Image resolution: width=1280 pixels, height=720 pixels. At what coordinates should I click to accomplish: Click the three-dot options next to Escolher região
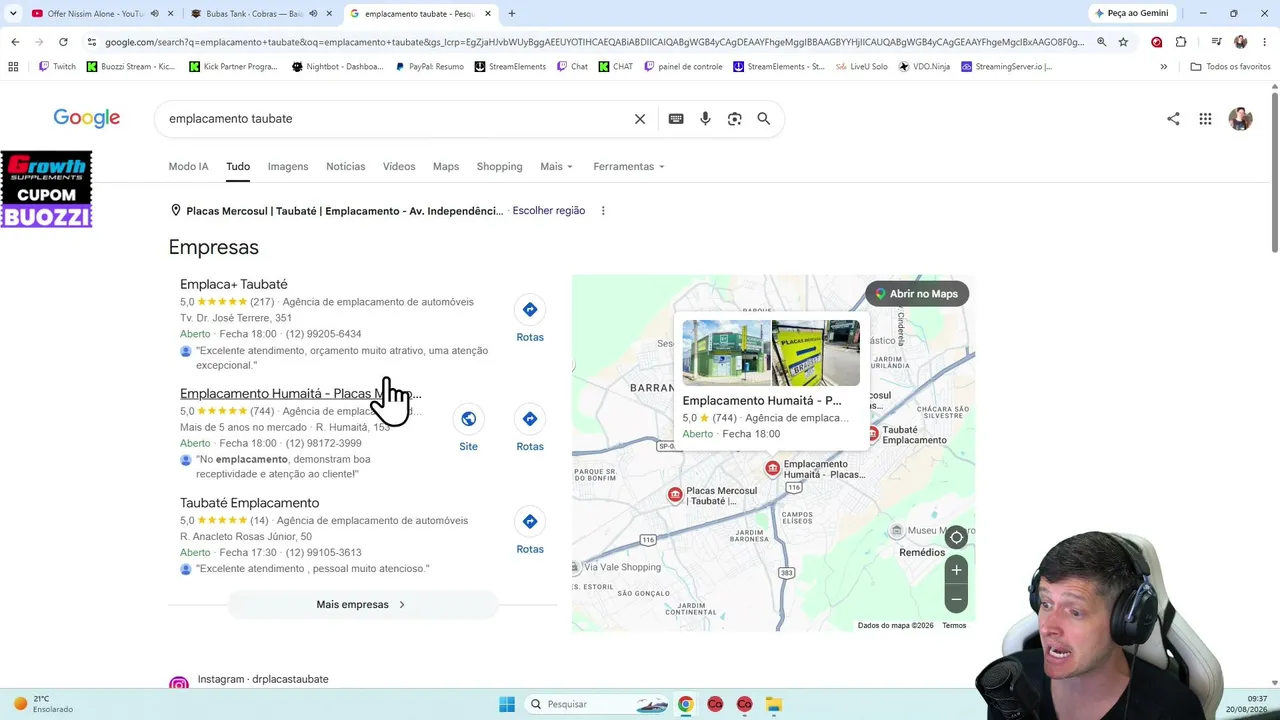[x=602, y=211]
